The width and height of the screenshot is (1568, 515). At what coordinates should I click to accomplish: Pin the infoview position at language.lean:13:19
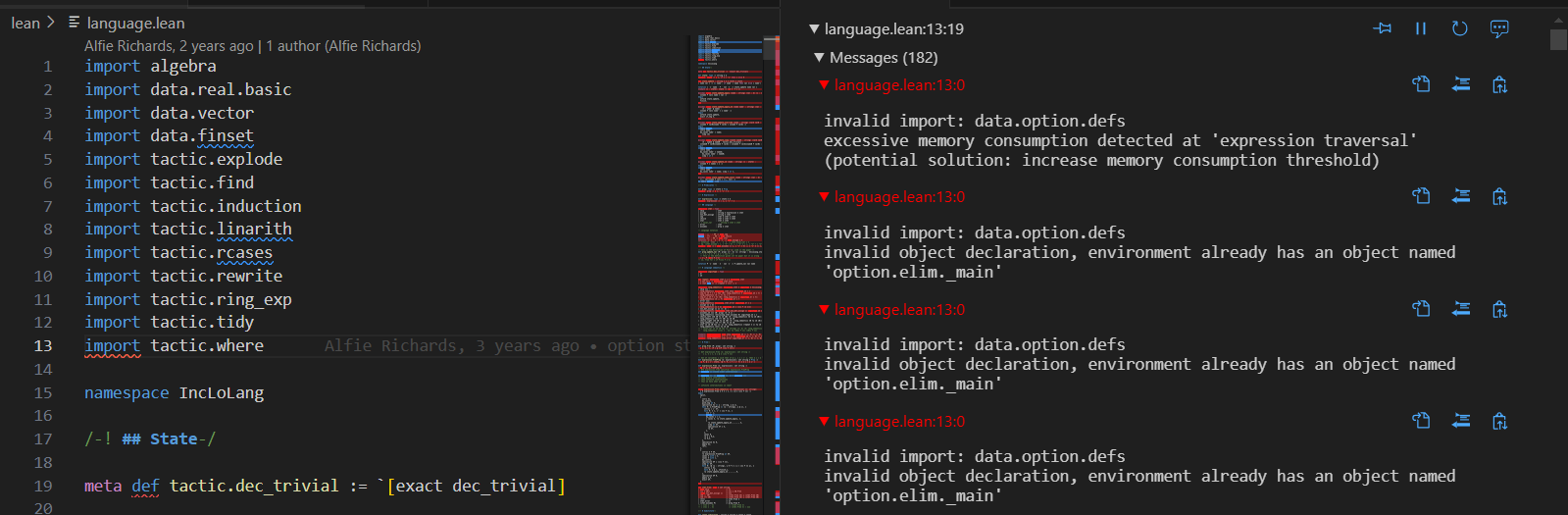pyautogui.click(x=1383, y=28)
